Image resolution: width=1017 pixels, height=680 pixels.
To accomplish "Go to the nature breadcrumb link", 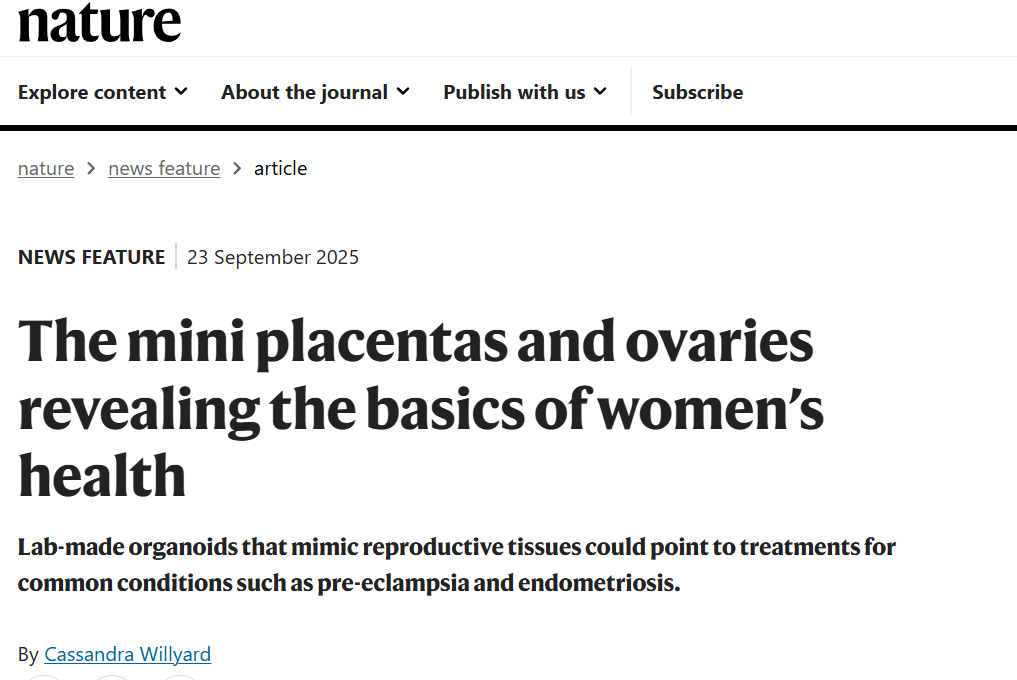I will click(46, 168).
